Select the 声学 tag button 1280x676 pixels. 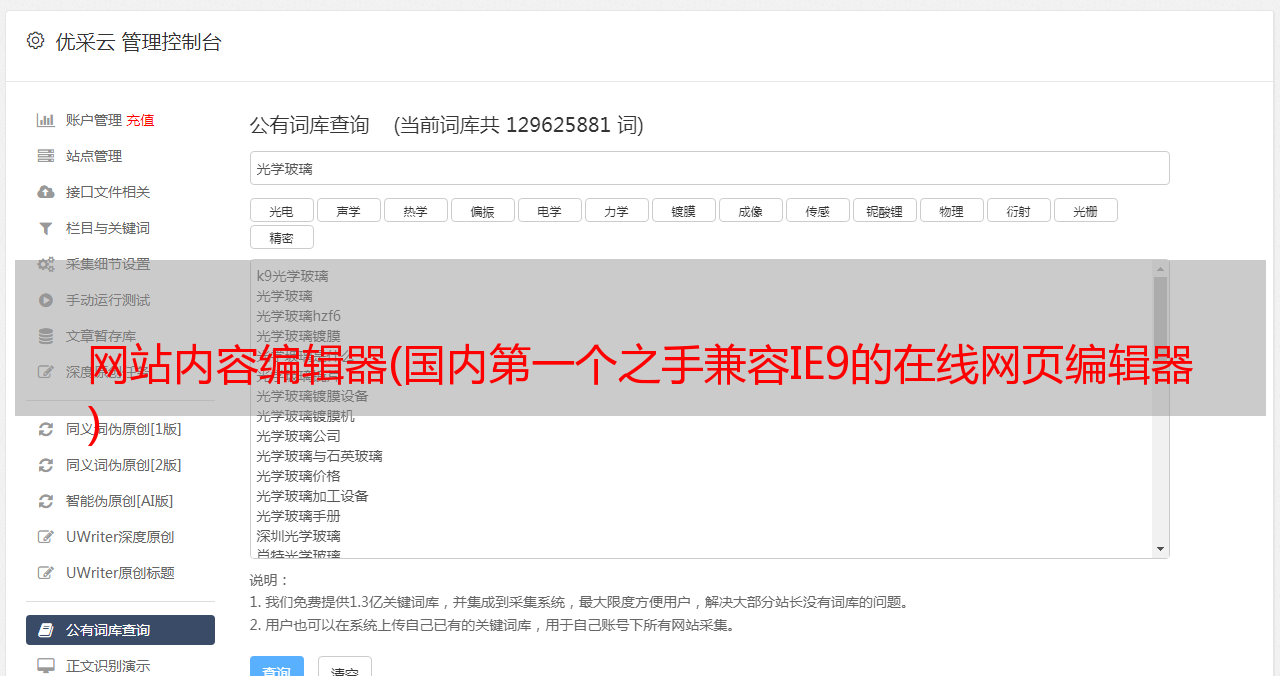point(349,211)
